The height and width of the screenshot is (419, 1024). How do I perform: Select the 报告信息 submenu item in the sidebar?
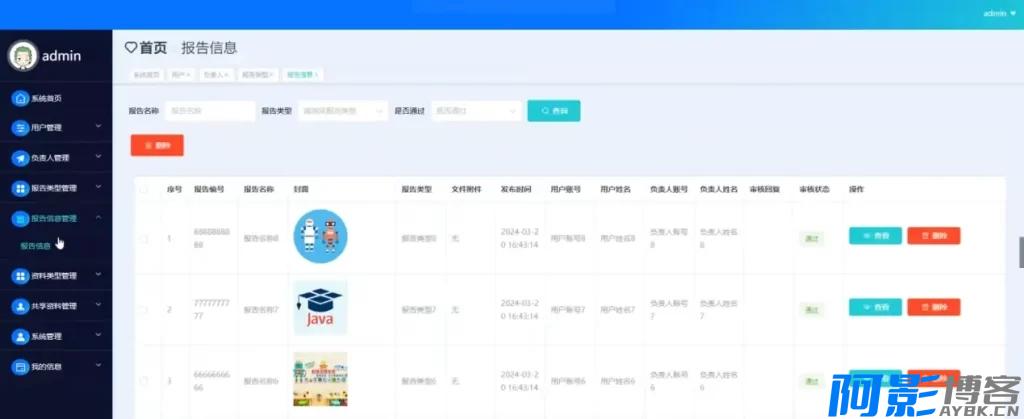pyautogui.click(x=35, y=247)
